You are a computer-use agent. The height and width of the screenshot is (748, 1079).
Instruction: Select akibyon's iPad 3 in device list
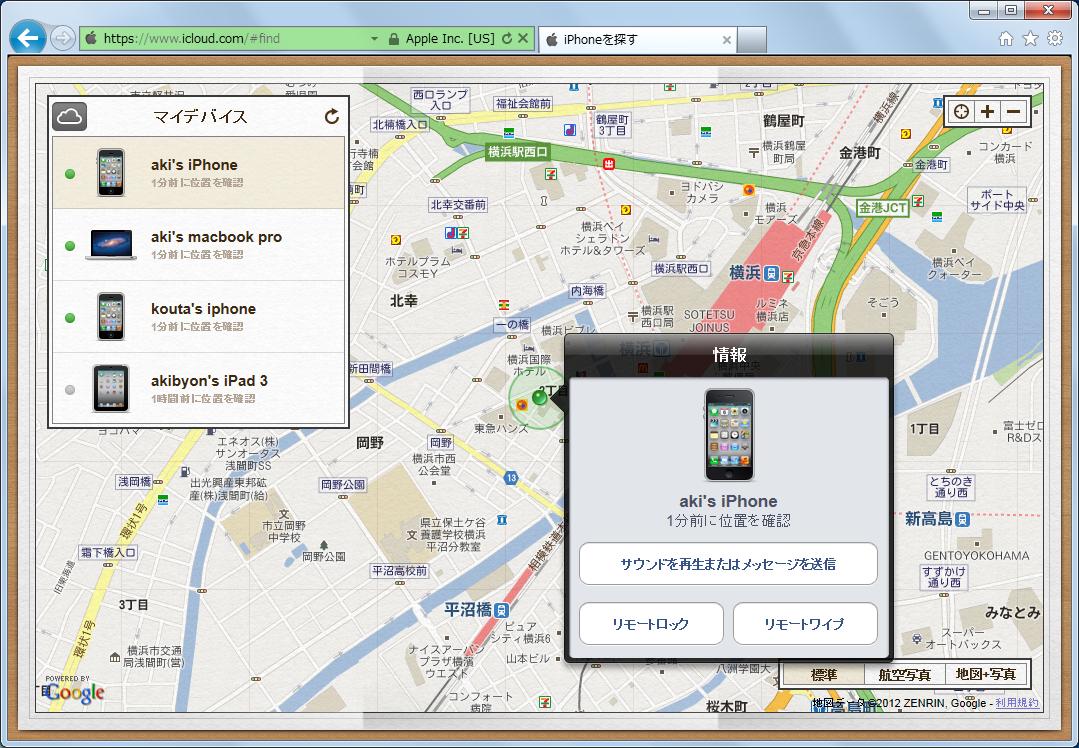tap(198, 389)
